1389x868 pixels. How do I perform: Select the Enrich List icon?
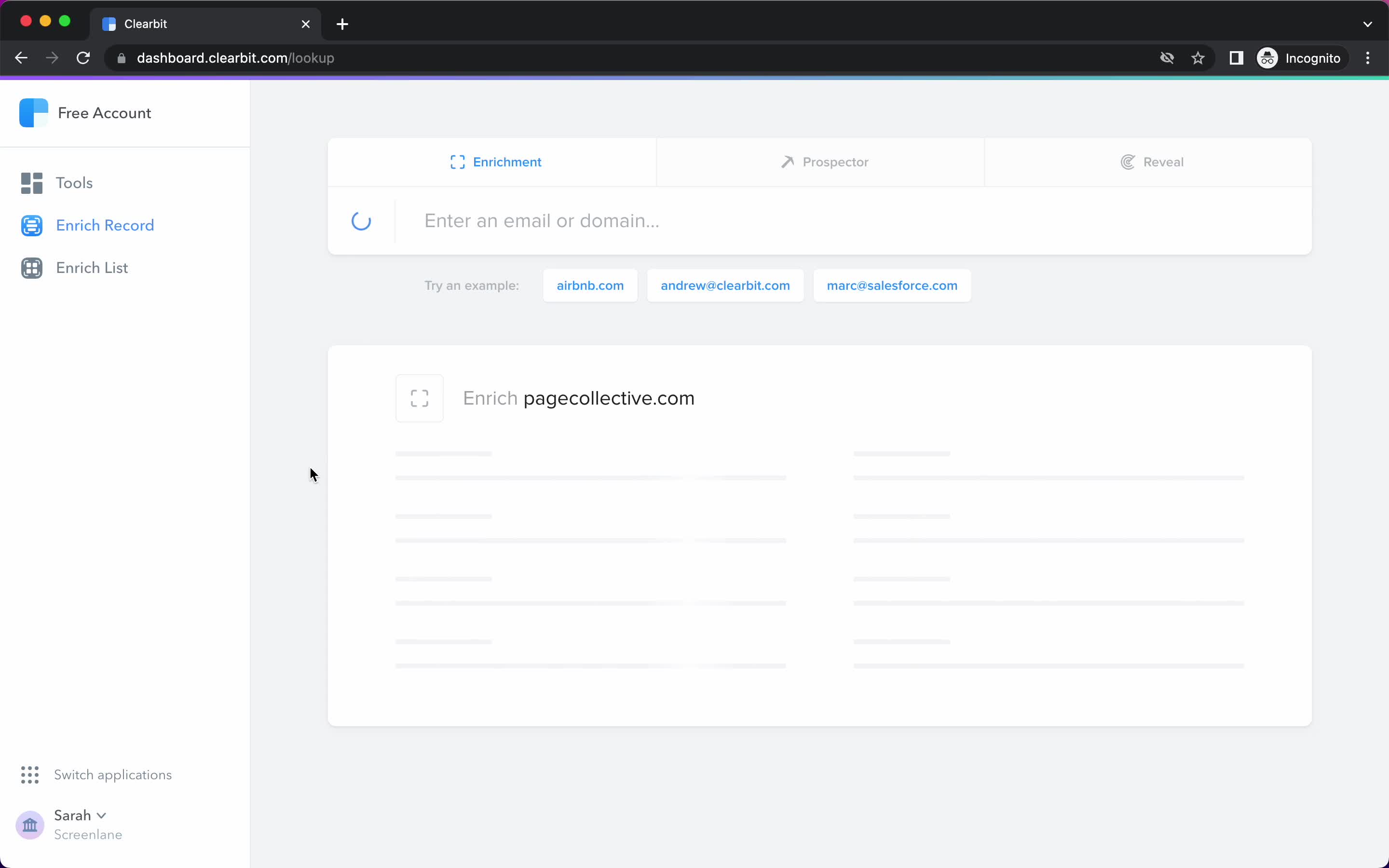click(x=31, y=268)
